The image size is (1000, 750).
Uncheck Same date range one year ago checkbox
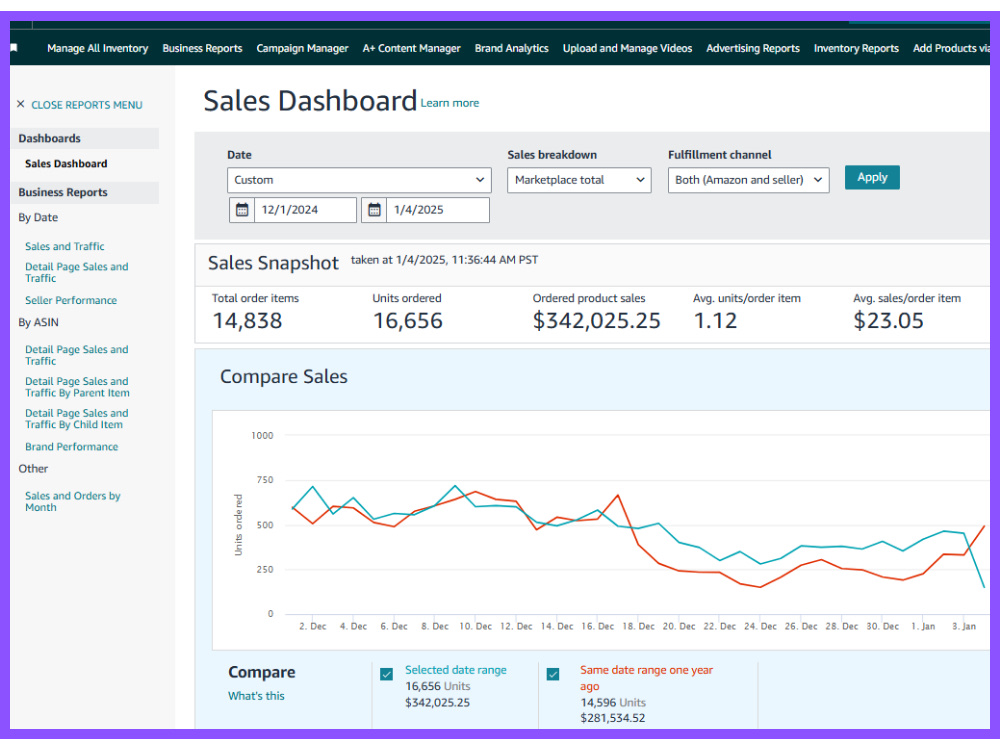coord(553,674)
